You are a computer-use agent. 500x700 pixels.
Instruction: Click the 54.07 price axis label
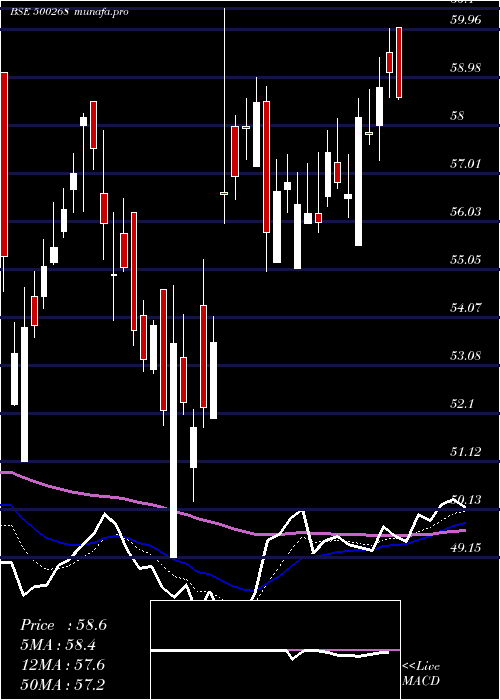[466, 308]
